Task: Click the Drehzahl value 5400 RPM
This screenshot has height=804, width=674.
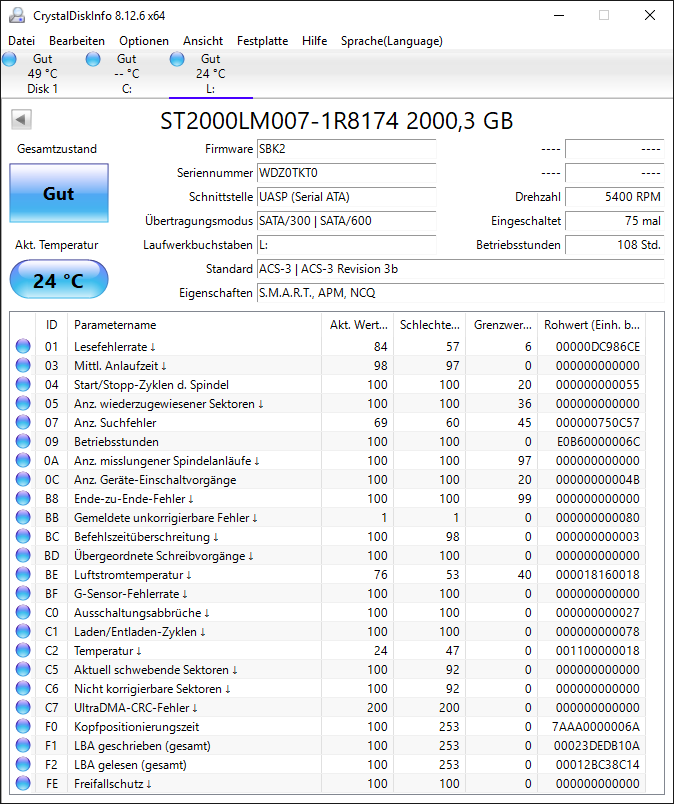Action: 614,197
